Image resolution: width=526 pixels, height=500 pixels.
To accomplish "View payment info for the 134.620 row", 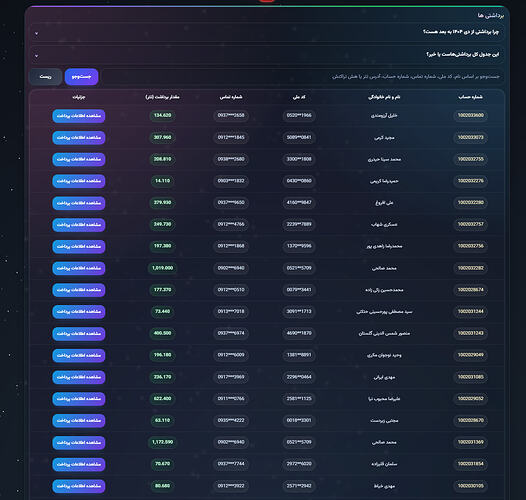I will click(x=79, y=116).
